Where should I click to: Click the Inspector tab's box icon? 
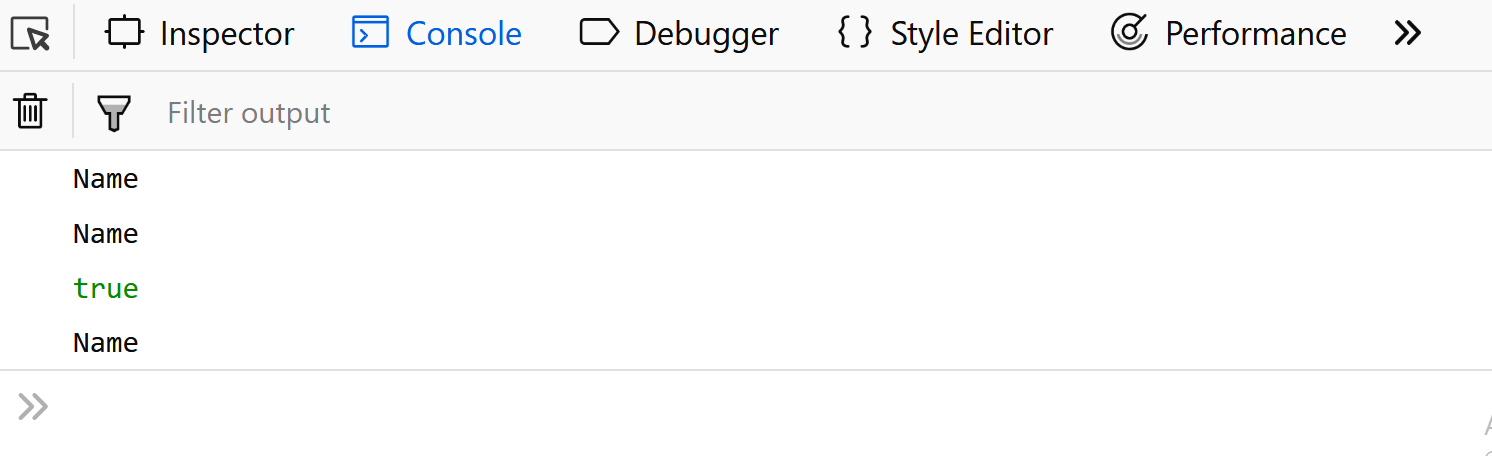click(125, 33)
